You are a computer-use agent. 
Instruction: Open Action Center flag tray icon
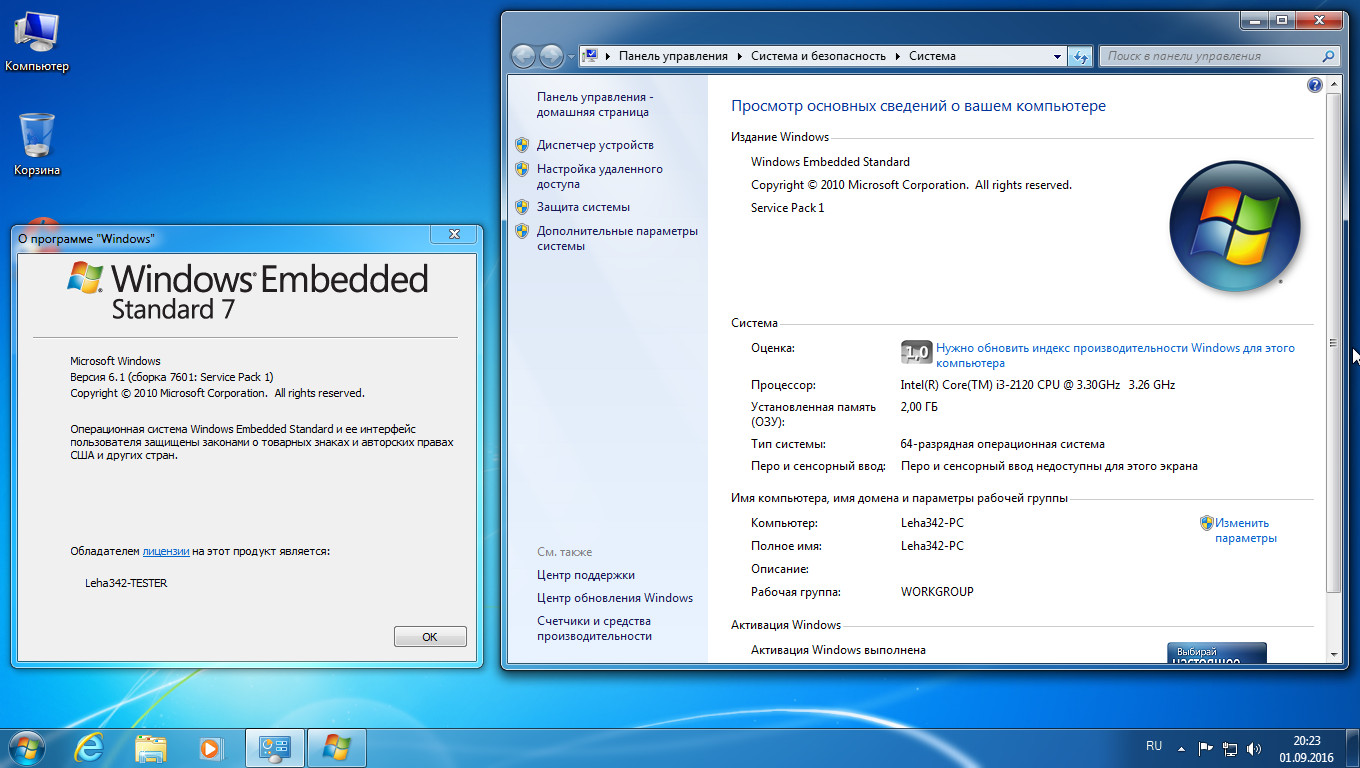pyautogui.click(x=1206, y=748)
